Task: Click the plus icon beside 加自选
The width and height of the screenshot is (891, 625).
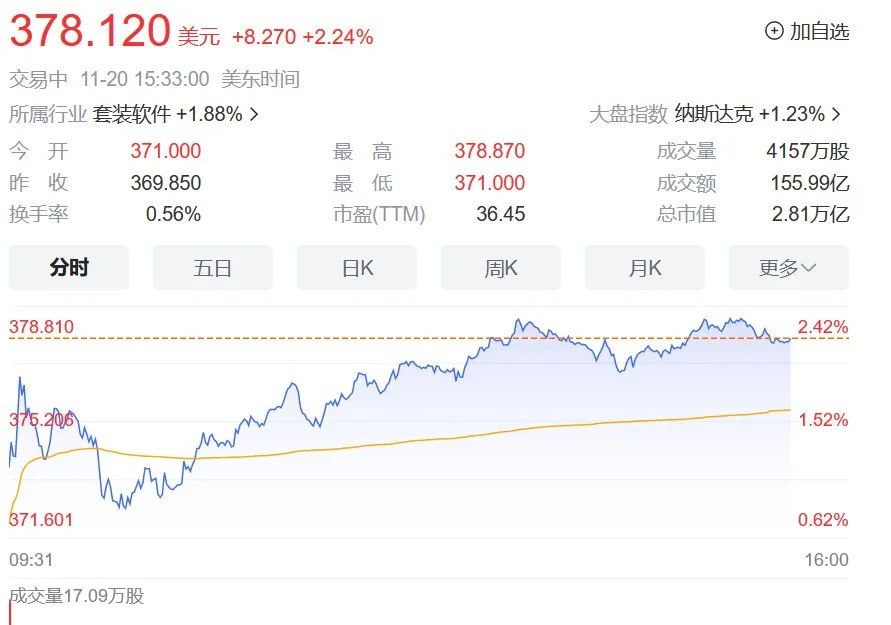Action: point(774,31)
